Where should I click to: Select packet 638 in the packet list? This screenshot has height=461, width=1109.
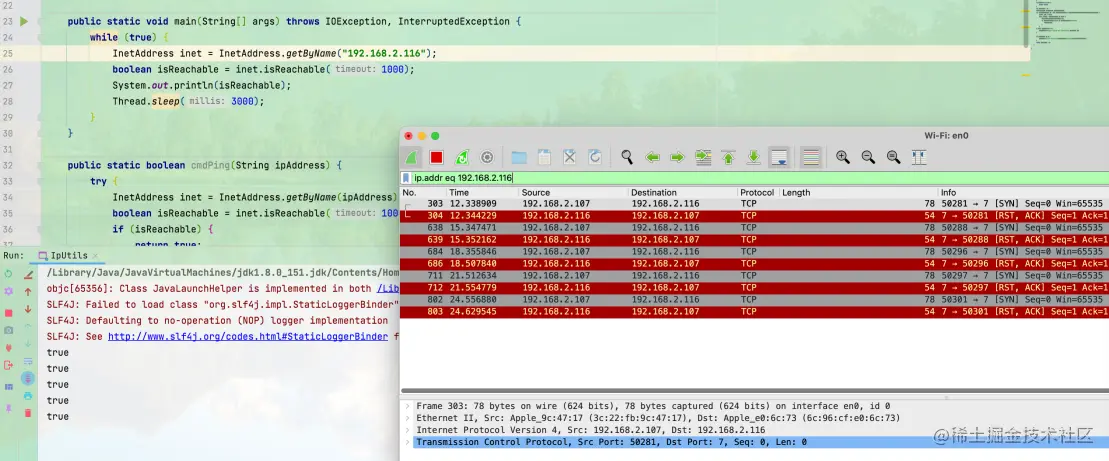pyautogui.click(x=754, y=228)
